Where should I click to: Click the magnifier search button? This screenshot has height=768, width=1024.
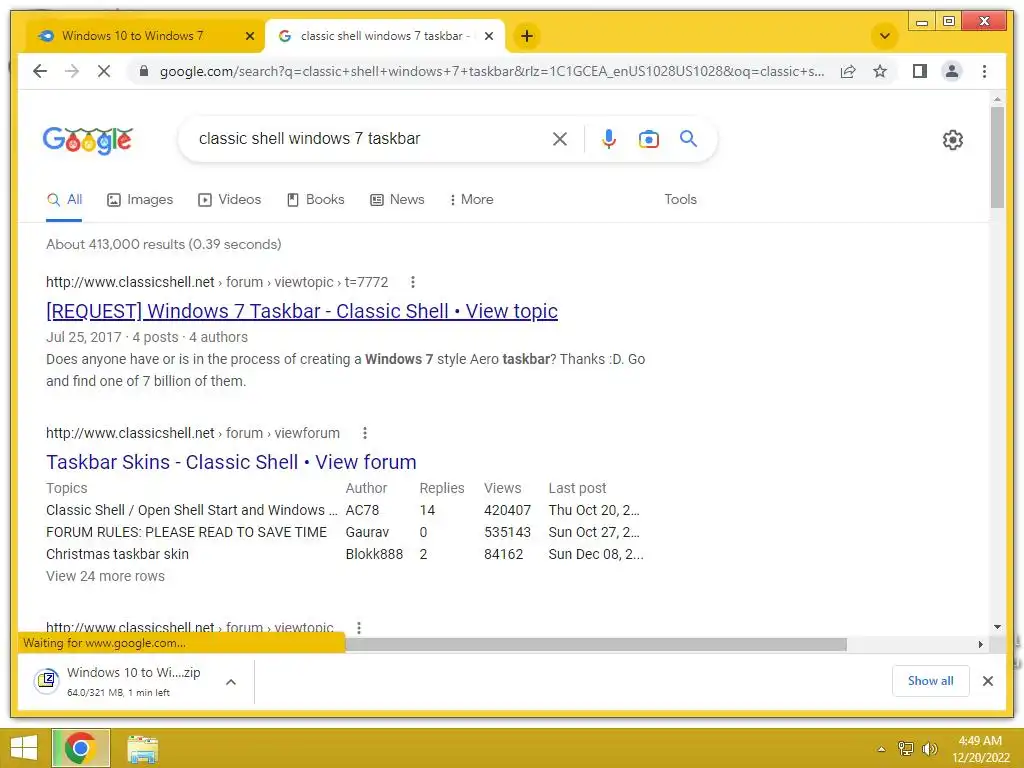[688, 138]
